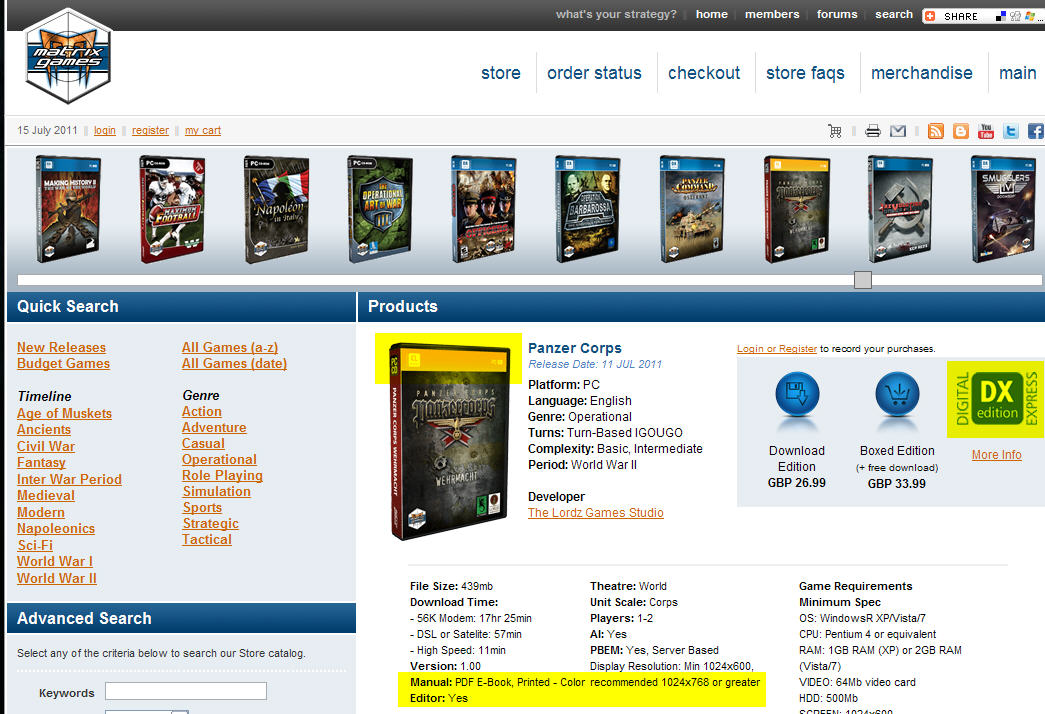Viewport: 1045px width, 714px height.
Task: Click the Twitter icon
Action: click(1011, 131)
